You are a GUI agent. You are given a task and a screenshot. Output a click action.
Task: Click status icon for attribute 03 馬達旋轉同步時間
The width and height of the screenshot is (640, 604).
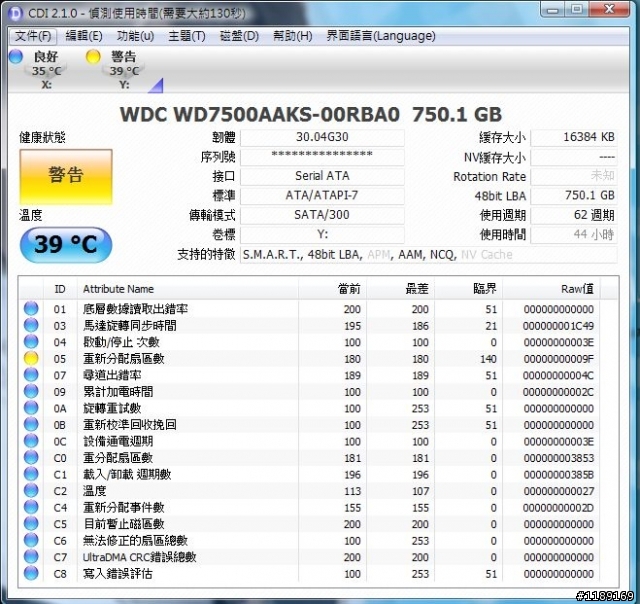(31, 325)
